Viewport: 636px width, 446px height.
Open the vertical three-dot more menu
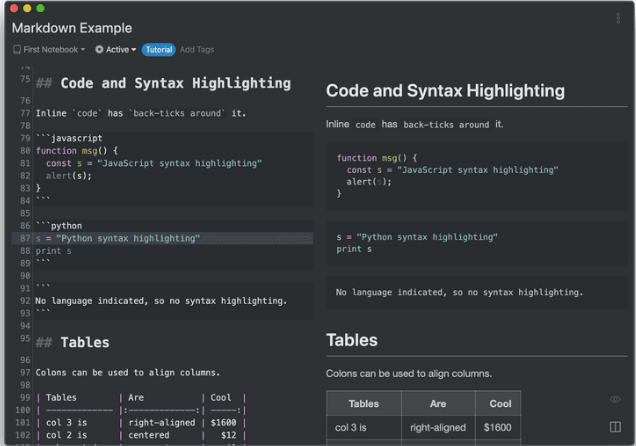tap(618, 18)
